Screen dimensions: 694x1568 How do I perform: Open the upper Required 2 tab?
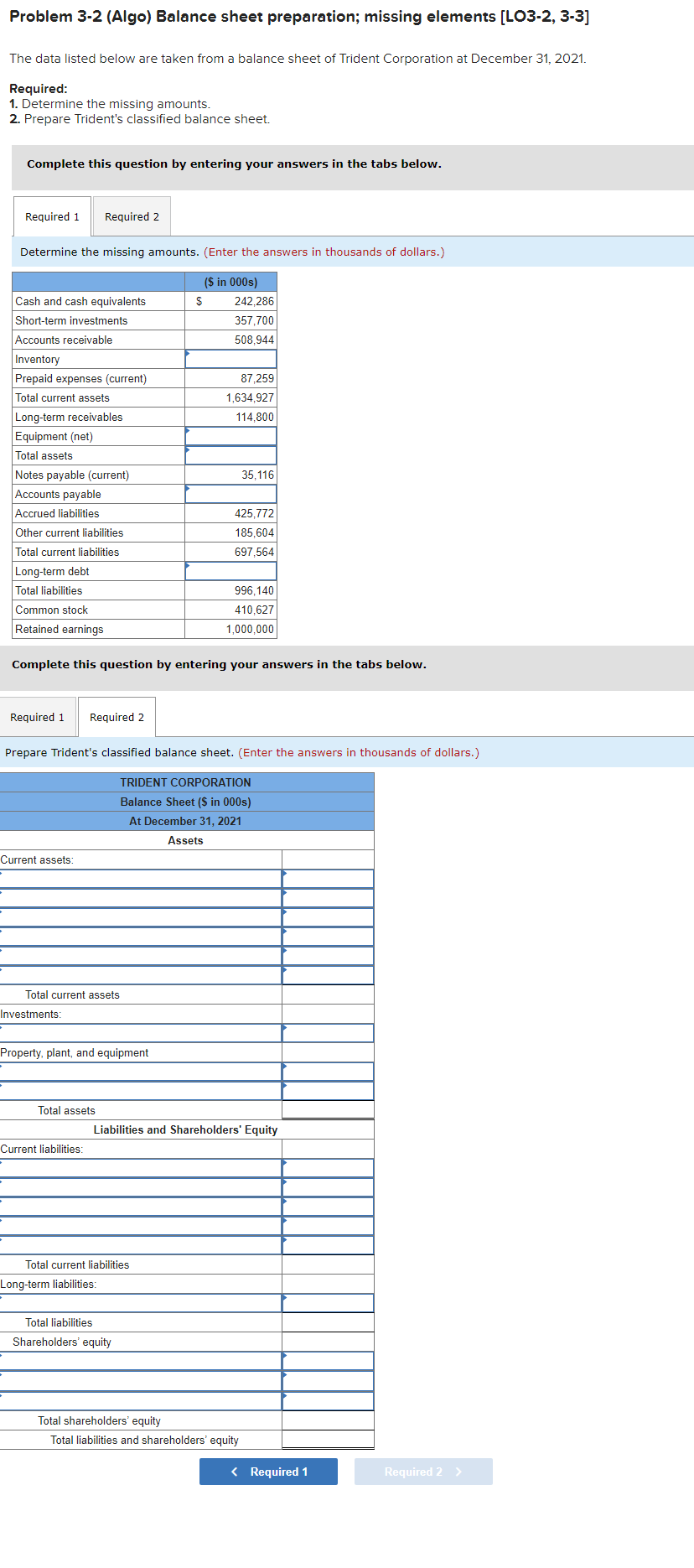point(132,216)
